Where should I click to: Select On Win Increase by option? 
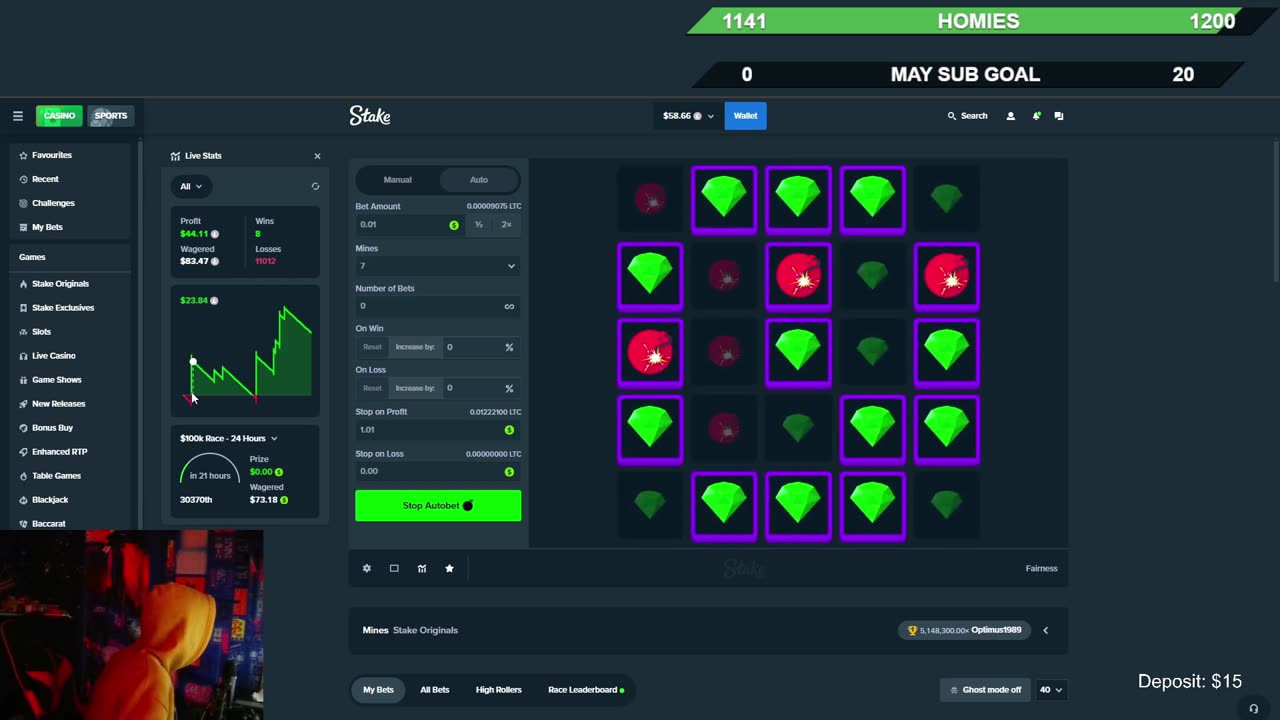415,347
